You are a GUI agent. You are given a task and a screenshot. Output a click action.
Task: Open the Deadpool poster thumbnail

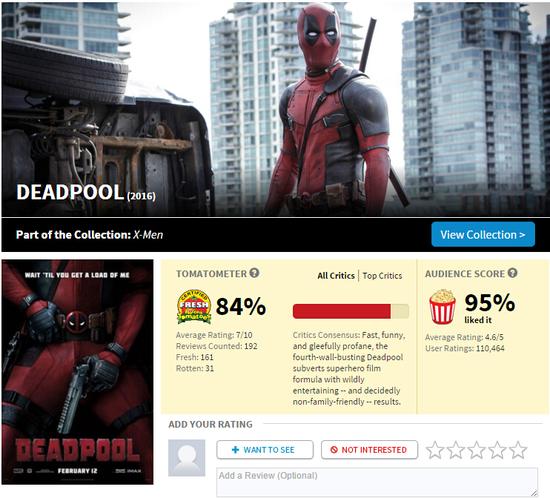(78, 372)
